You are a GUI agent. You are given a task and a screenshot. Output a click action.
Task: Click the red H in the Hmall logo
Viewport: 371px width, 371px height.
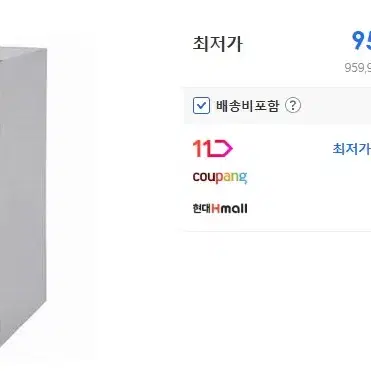point(216,209)
